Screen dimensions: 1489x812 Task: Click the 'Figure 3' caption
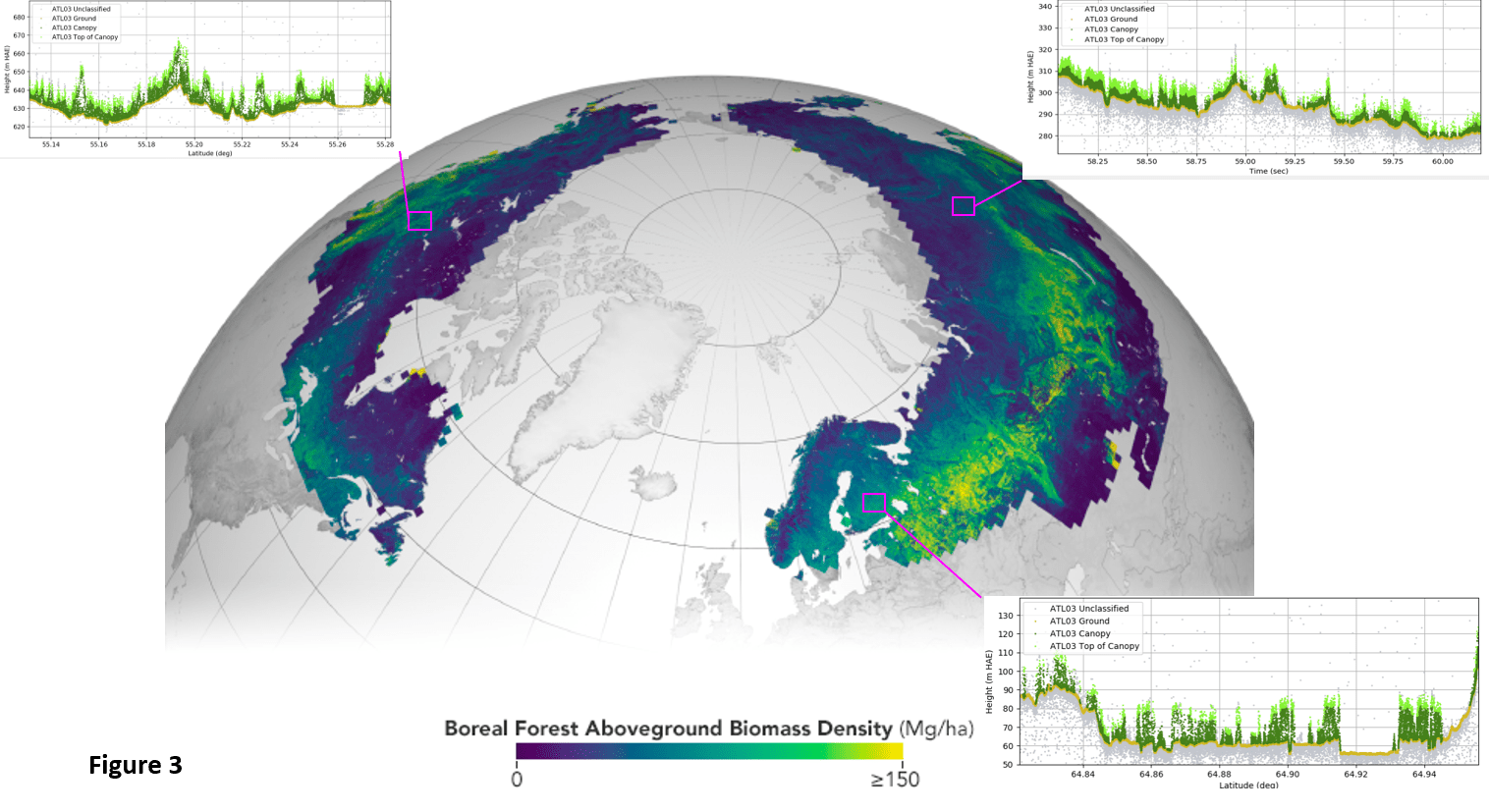[136, 765]
